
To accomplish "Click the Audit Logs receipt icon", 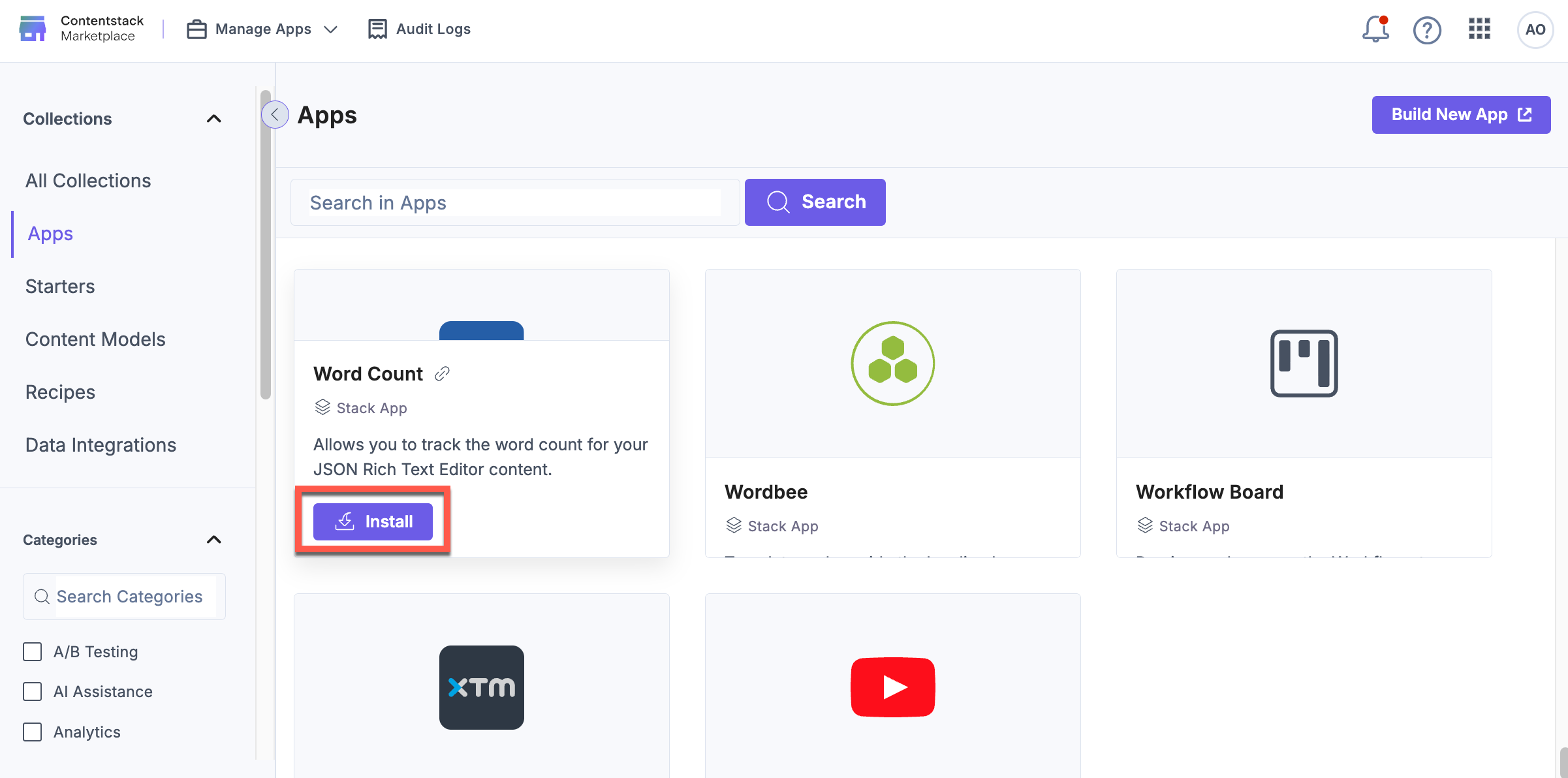I will tap(377, 29).
